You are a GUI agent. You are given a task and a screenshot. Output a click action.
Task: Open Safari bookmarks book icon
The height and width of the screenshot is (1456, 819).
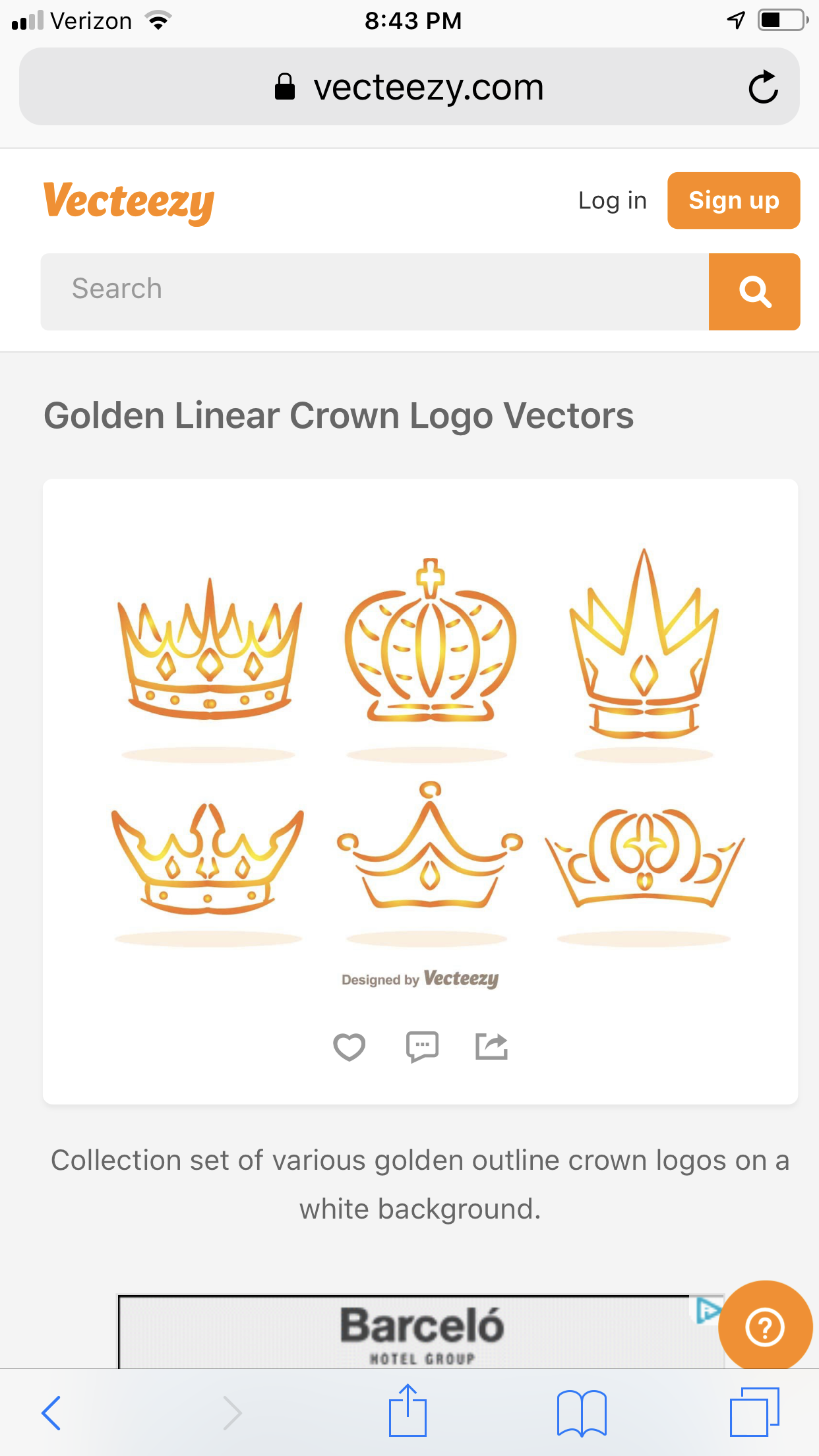pos(582,1412)
